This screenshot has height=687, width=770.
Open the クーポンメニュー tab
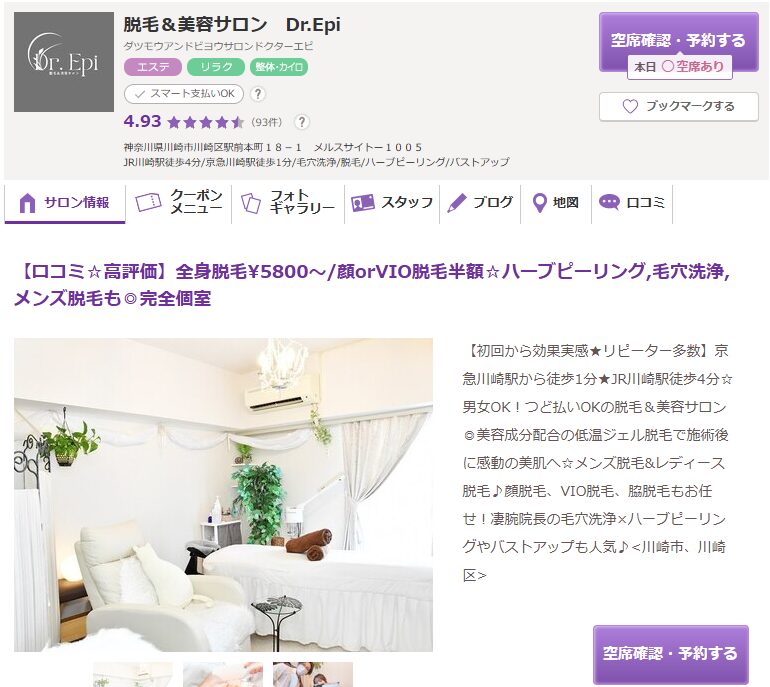(179, 203)
